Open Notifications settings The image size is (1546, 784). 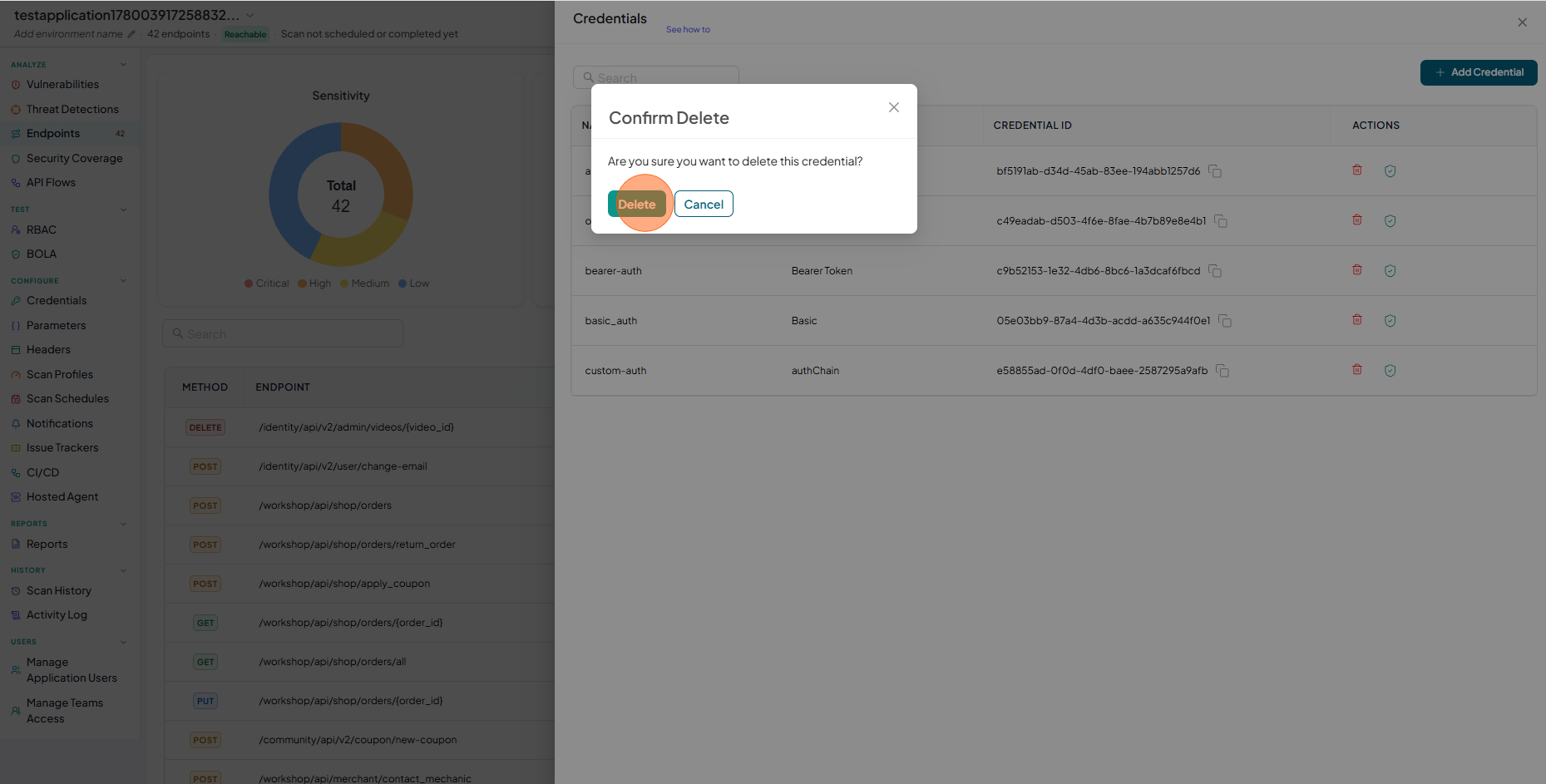(60, 423)
